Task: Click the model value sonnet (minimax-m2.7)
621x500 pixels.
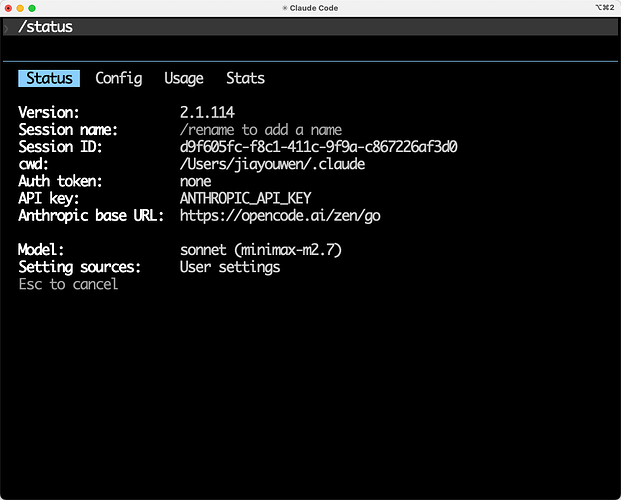Action: (261, 250)
